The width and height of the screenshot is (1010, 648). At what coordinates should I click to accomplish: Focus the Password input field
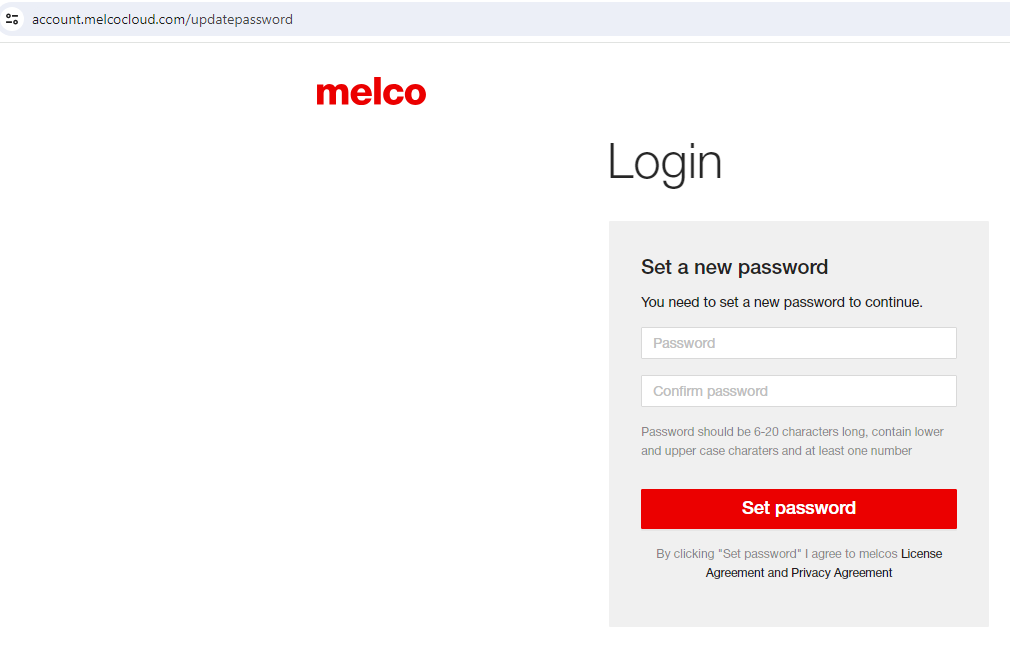coord(798,343)
